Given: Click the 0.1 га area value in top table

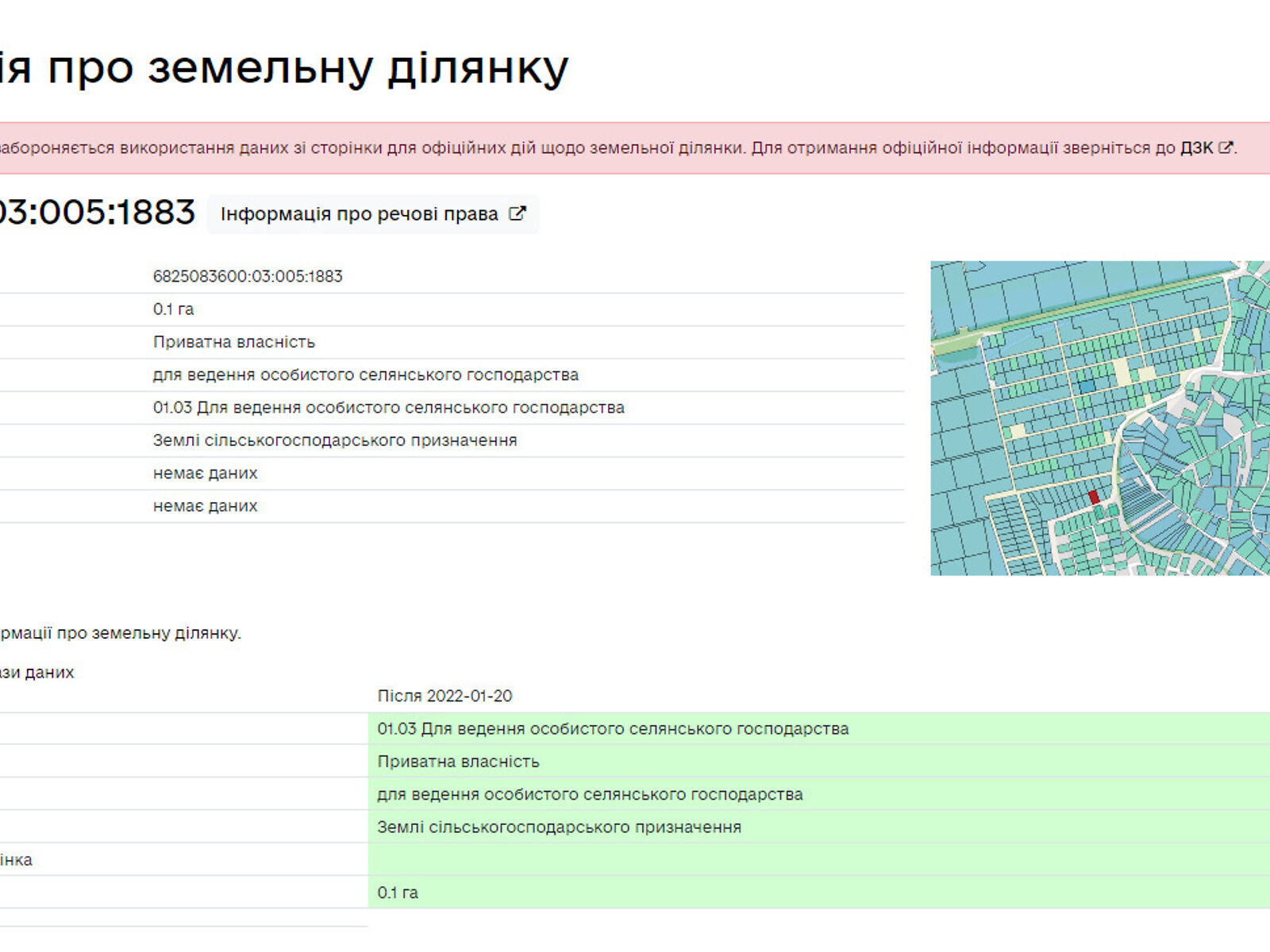Looking at the screenshot, I should point(173,309).
